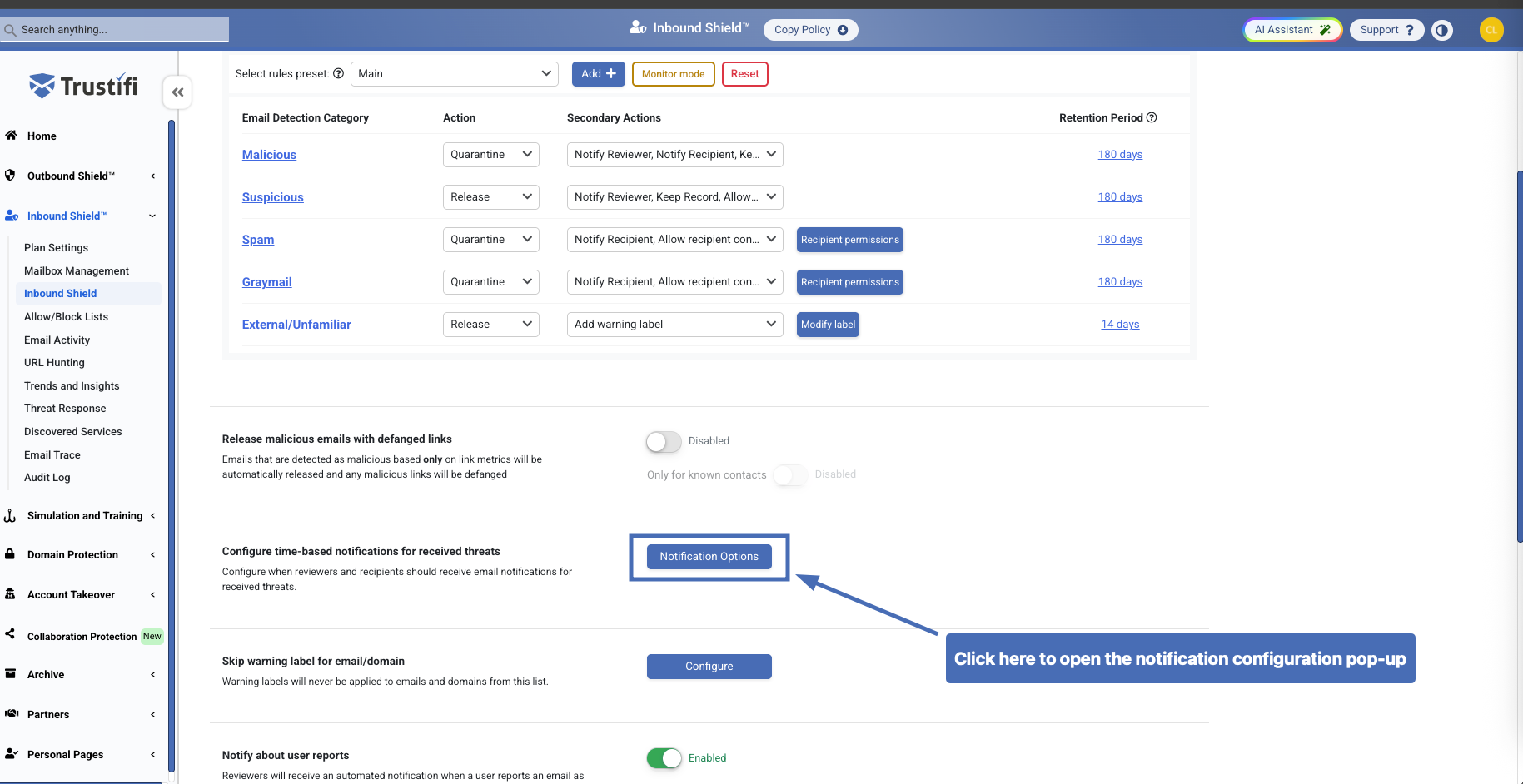Click the Outbound Shield shield icon

[x=10, y=176]
